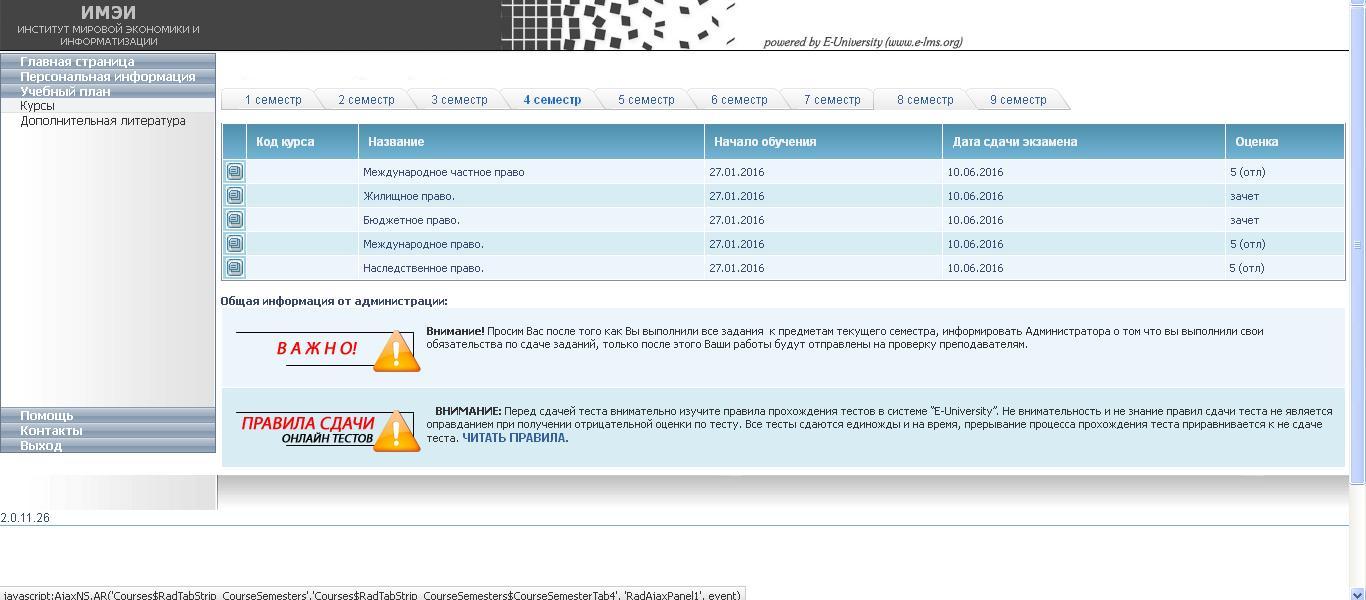
Task: Go to the 9 семестр tab
Action: coord(1018,100)
